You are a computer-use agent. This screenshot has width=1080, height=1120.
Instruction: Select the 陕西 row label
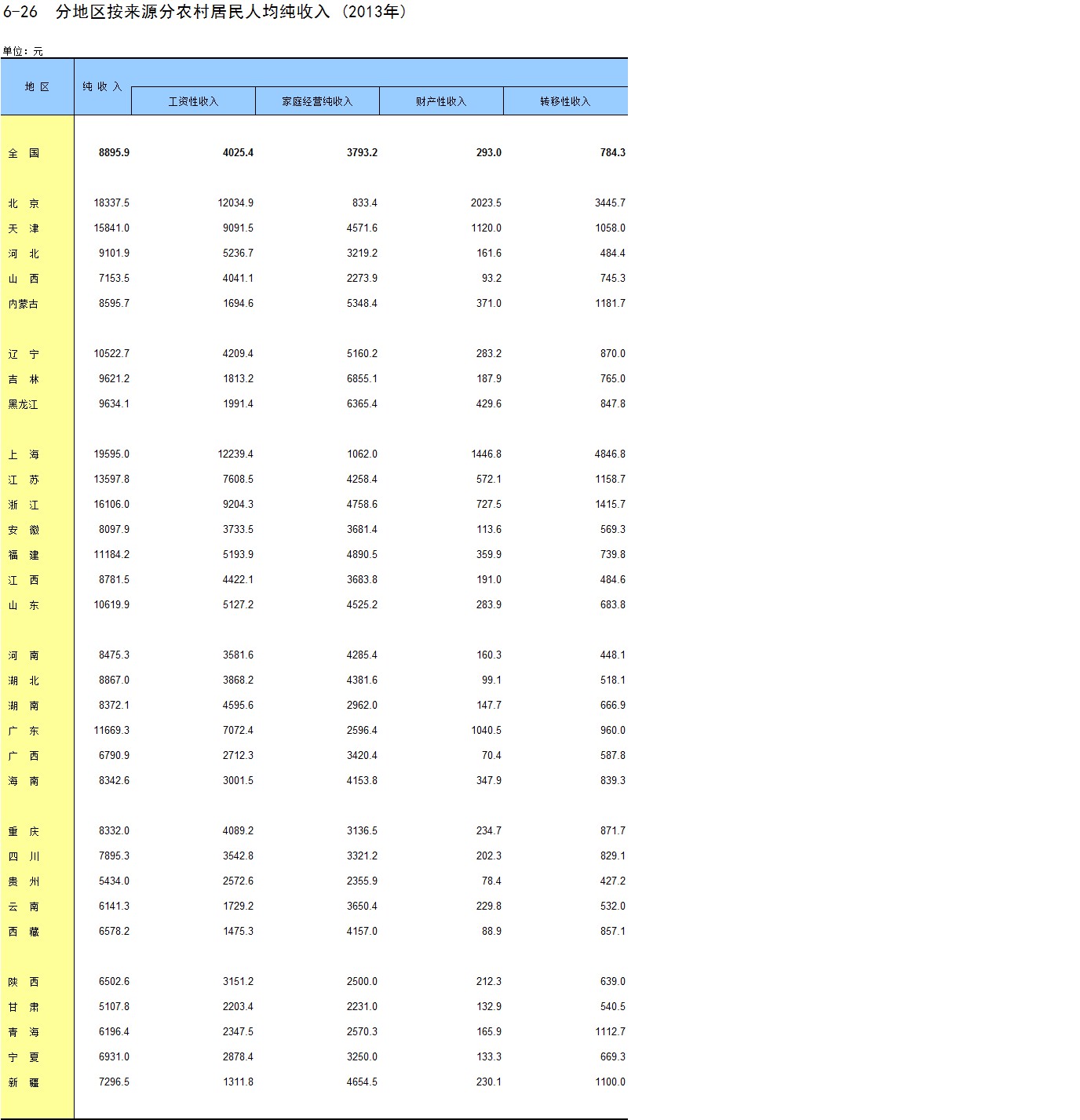[24, 982]
